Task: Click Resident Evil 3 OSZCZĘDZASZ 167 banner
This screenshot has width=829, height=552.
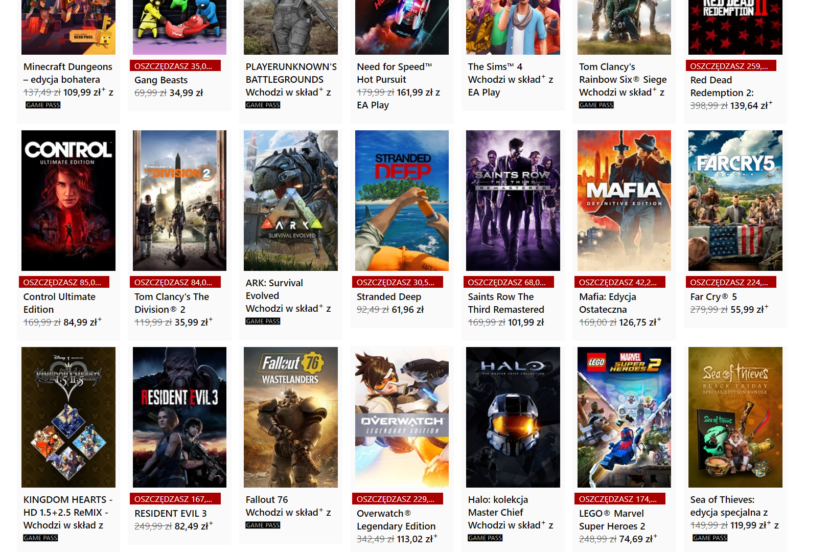Action: tap(176, 499)
